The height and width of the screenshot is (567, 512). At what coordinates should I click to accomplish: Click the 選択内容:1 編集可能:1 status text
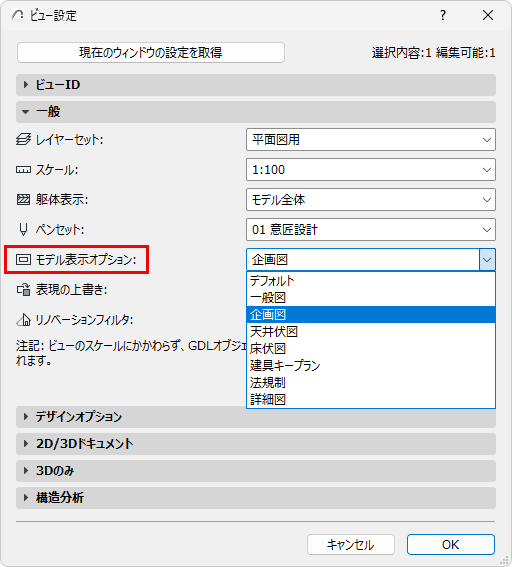[434, 53]
